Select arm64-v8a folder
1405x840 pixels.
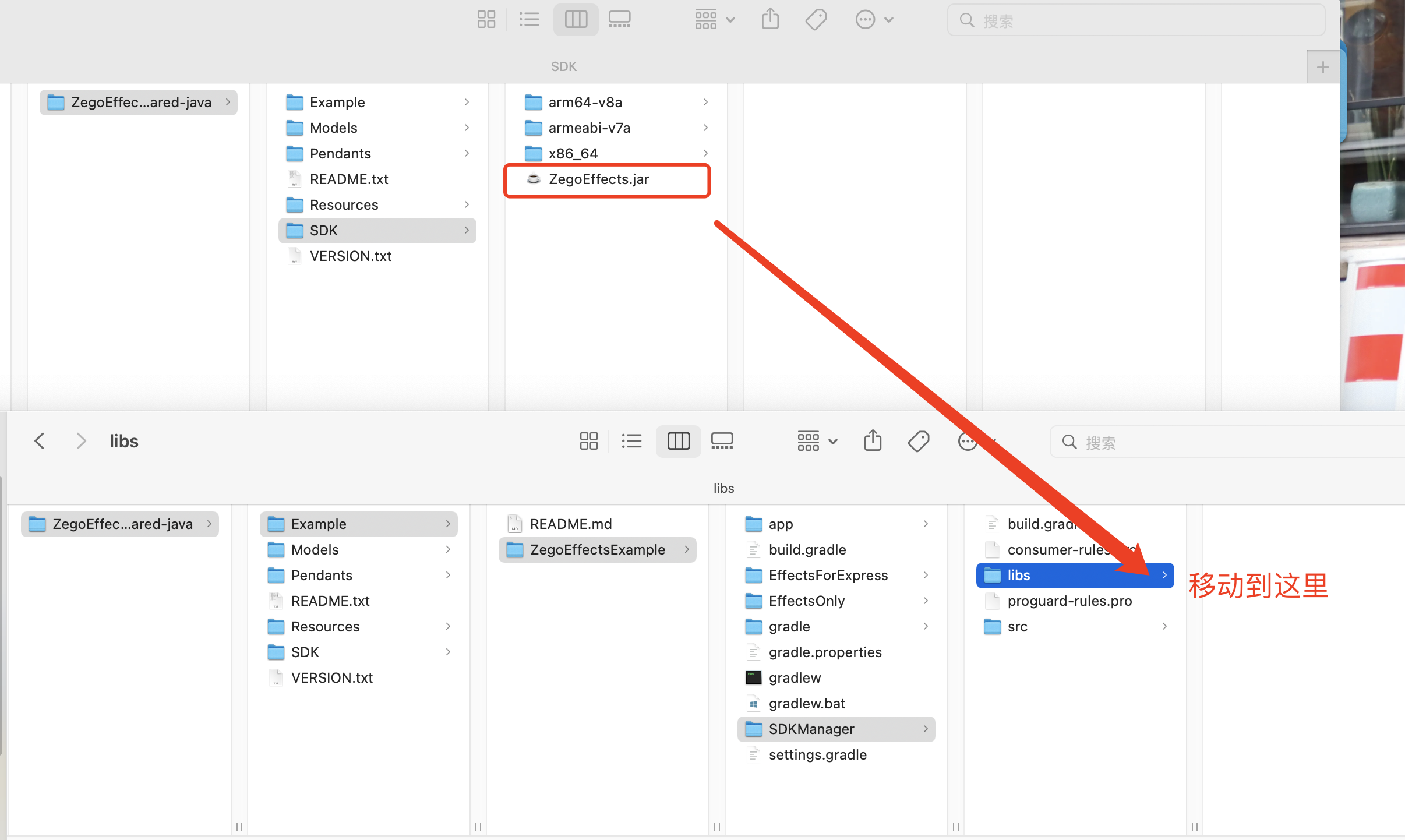[x=616, y=103]
